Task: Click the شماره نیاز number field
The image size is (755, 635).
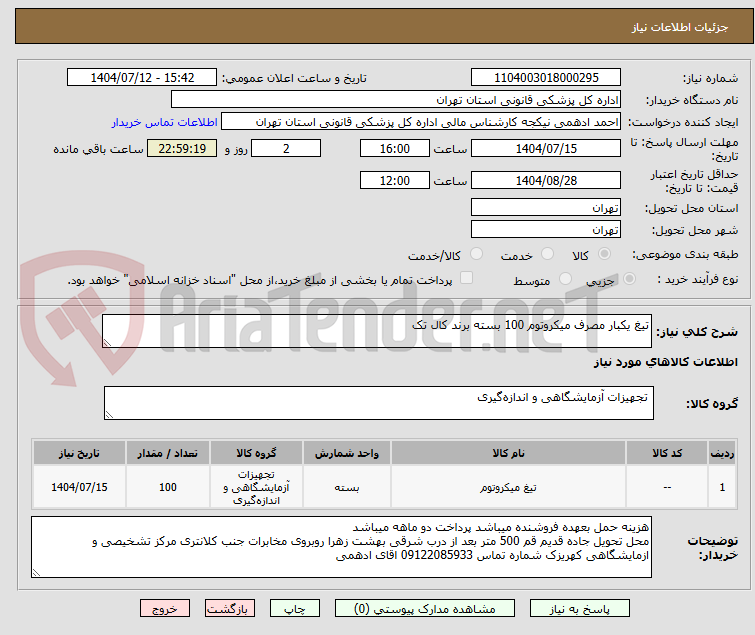Action: click(546, 78)
